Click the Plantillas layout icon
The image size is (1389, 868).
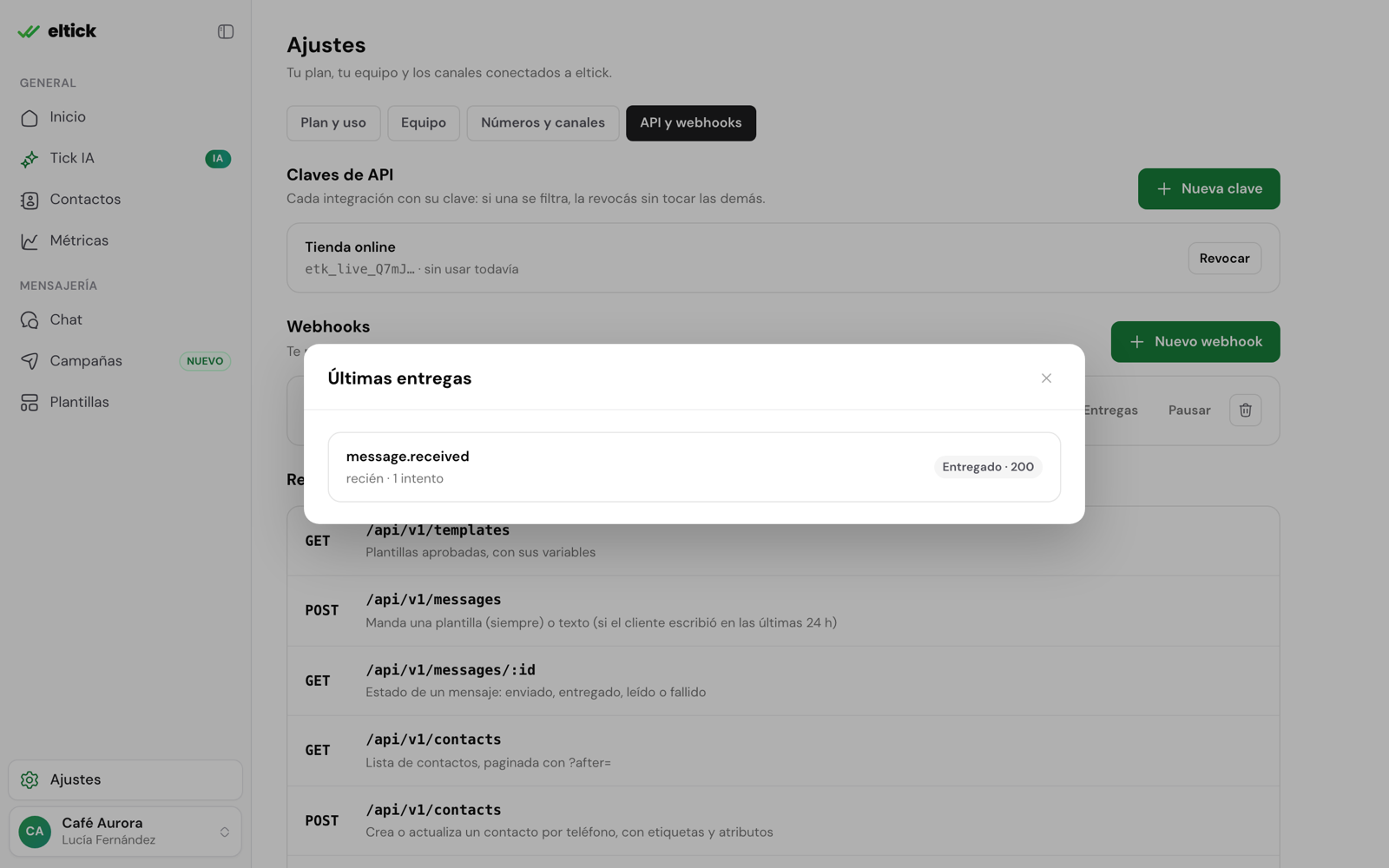click(x=30, y=402)
